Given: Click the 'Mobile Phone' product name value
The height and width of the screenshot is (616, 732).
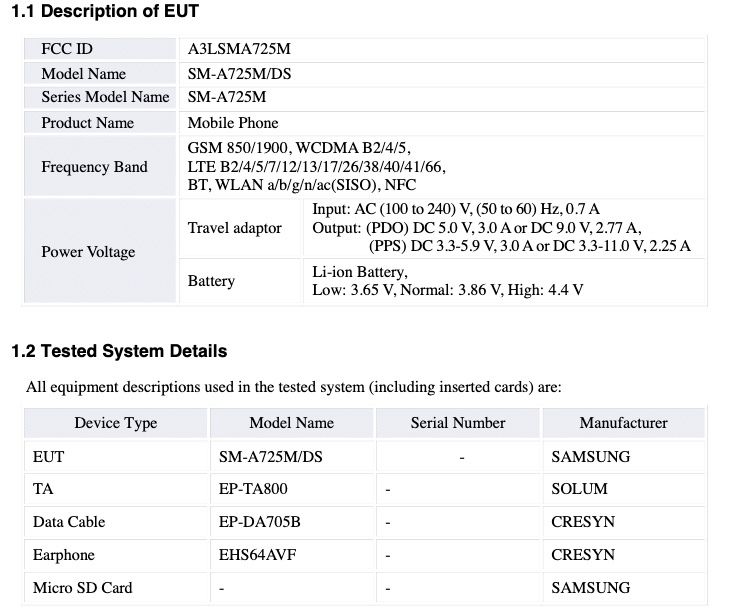Looking at the screenshot, I should (233, 123).
